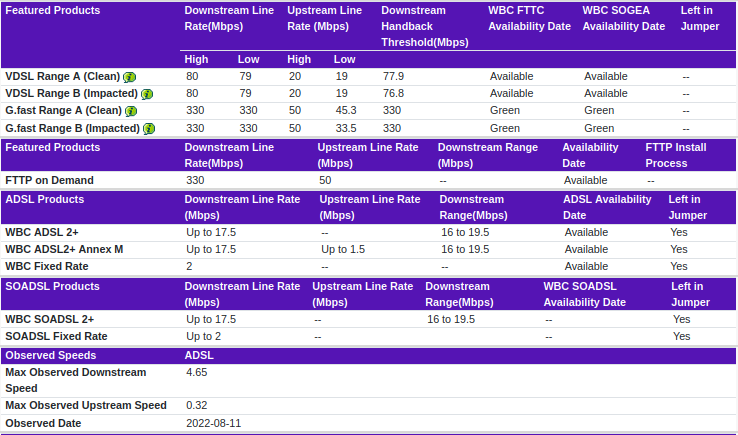The image size is (738, 435).
Task: Click the SOADSL Products header
Action: [52, 286]
